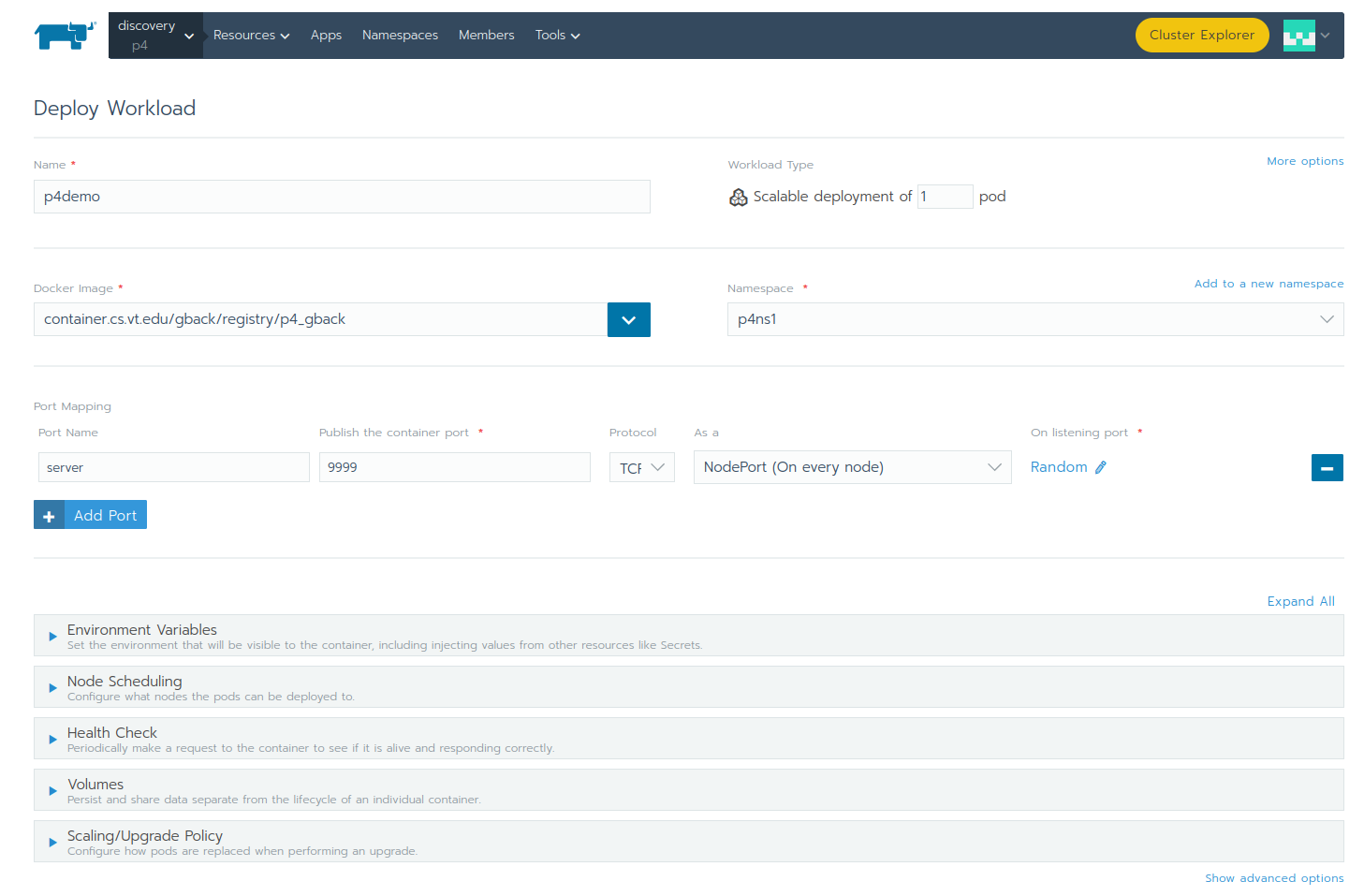Open the NodePort service type dropdown
Viewport: 1364px width, 896px height.
coord(852,467)
